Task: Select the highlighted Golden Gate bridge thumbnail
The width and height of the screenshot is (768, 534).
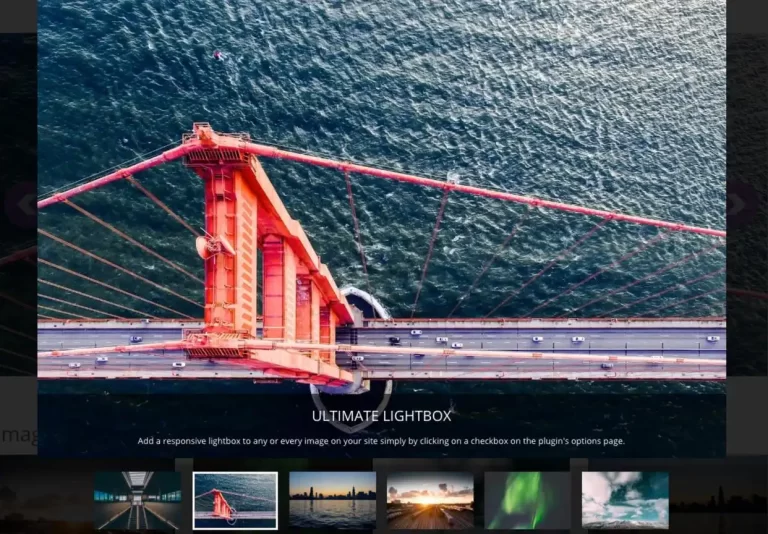Action: pos(235,500)
